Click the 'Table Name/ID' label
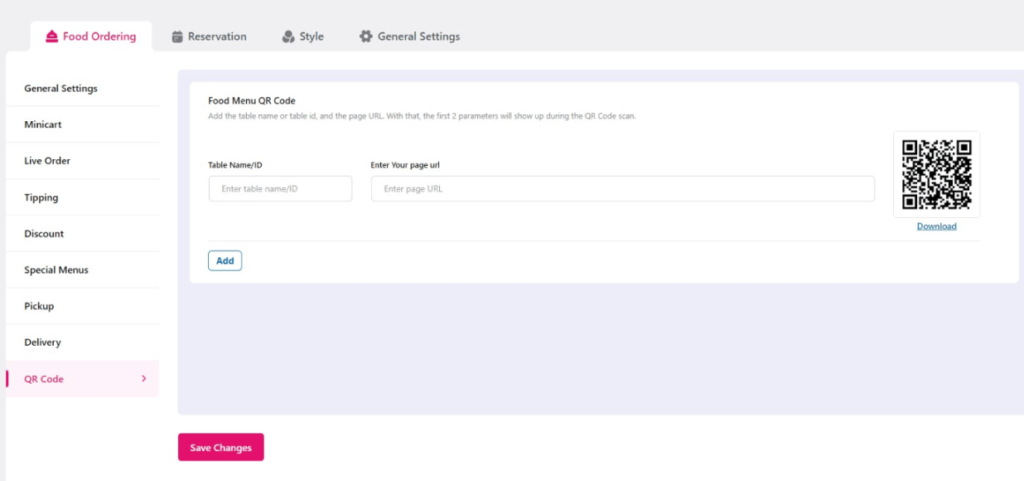 click(x=235, y=165)
